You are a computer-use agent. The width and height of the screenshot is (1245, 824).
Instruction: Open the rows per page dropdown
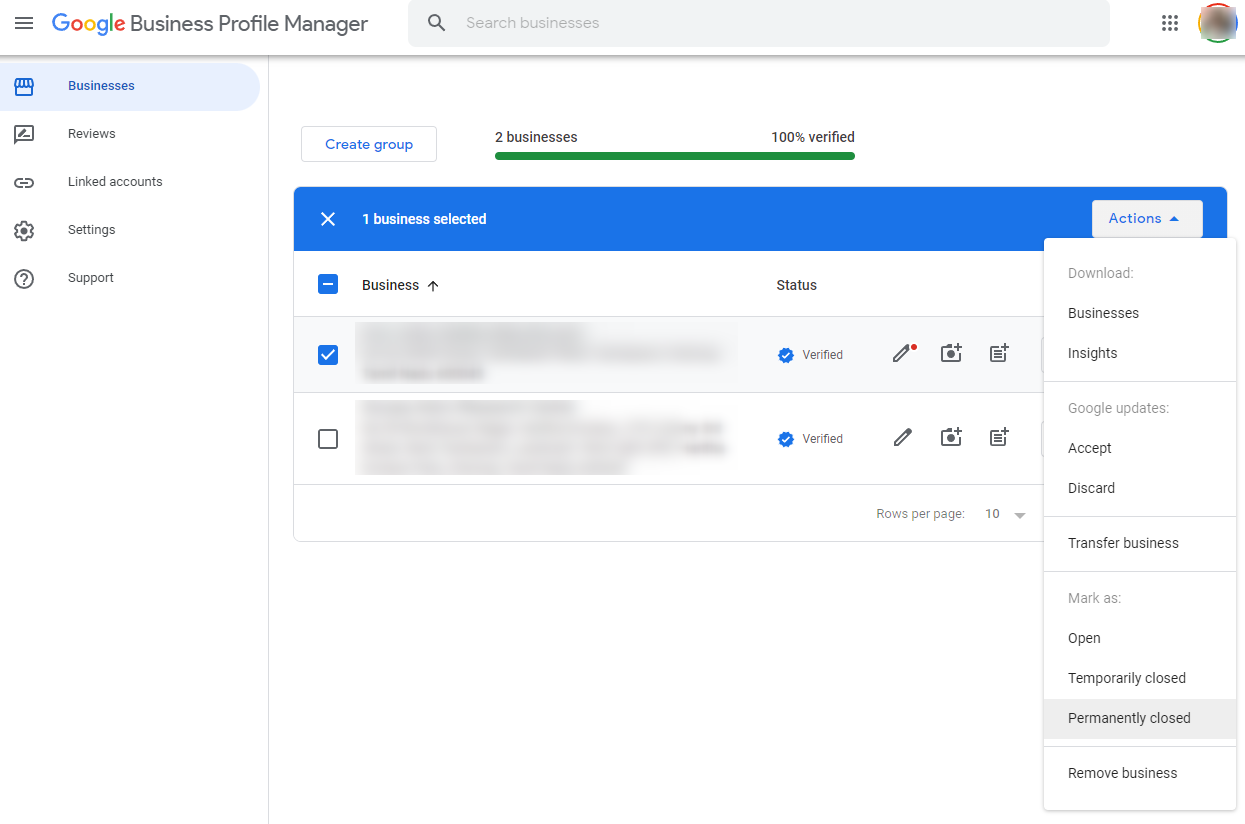pos(1007,514)
